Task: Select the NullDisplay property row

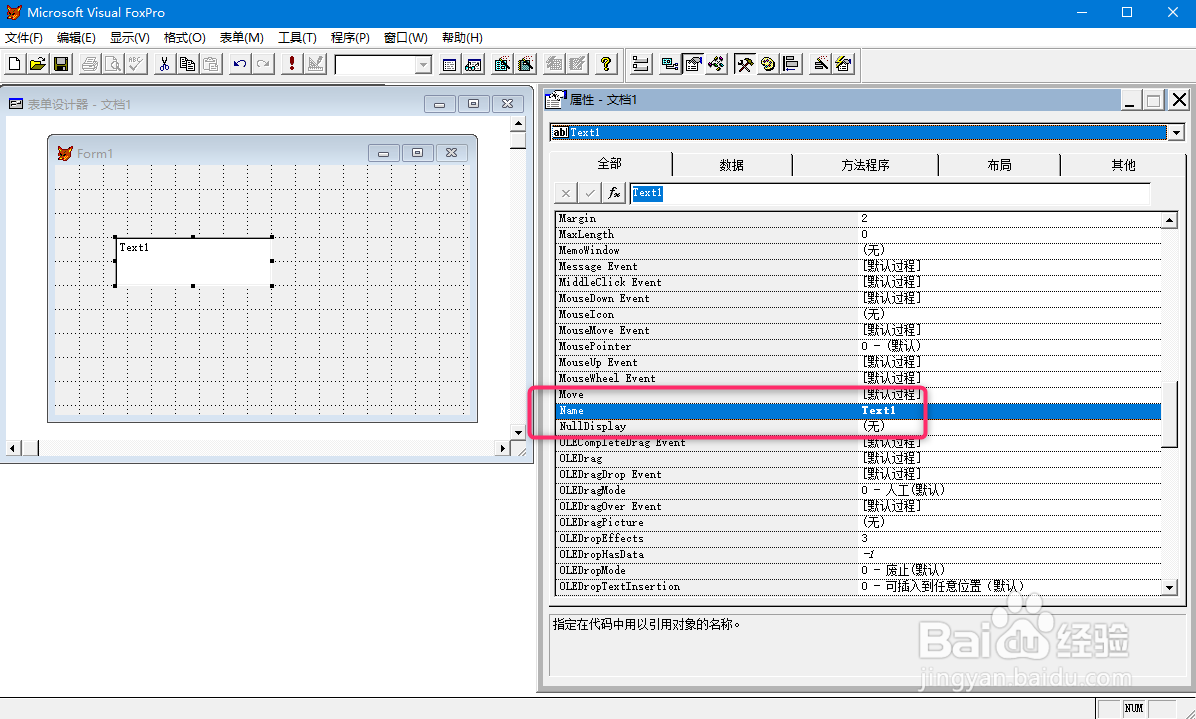Action: tap(859, 427)
